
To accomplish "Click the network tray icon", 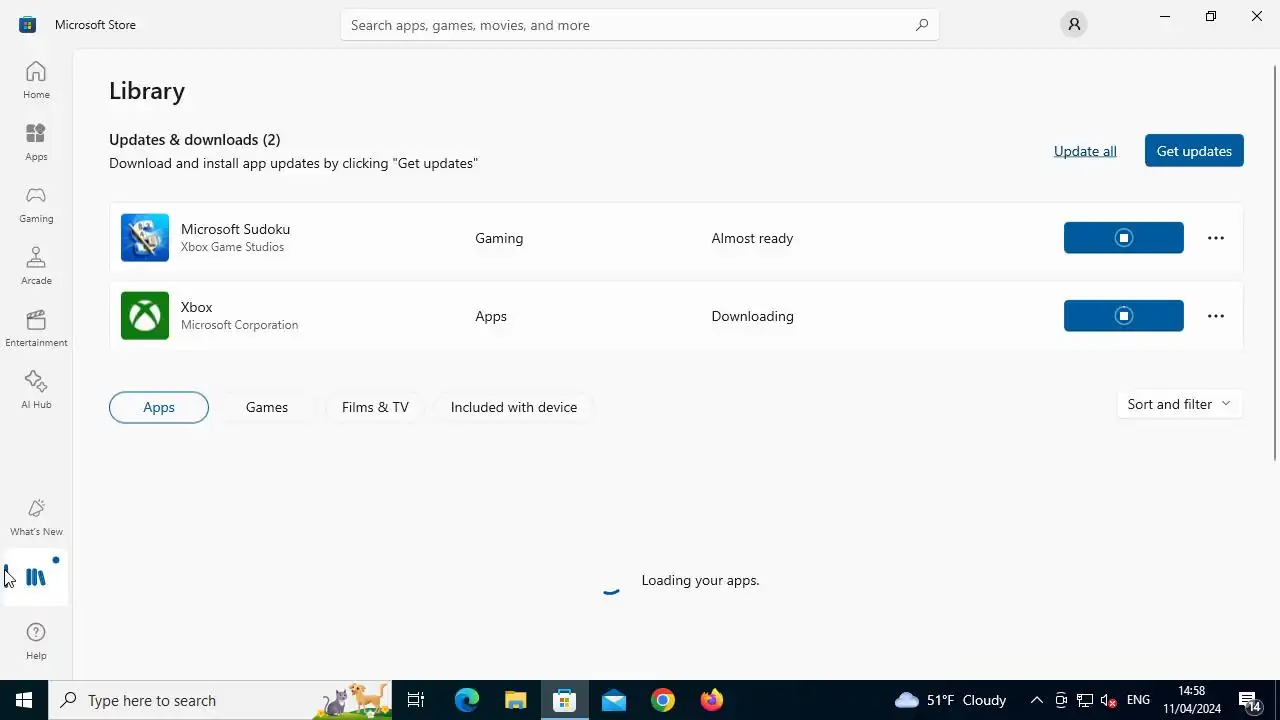I will coord(1084,700).
